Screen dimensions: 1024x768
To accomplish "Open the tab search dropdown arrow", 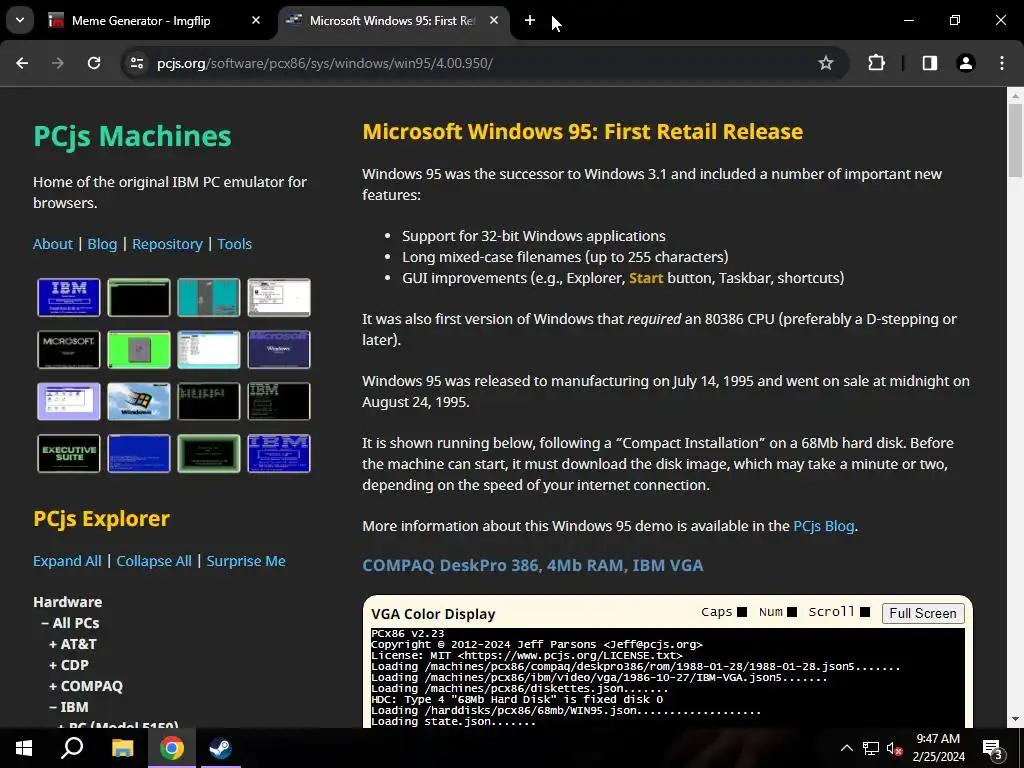I will (x=20, y=20).
